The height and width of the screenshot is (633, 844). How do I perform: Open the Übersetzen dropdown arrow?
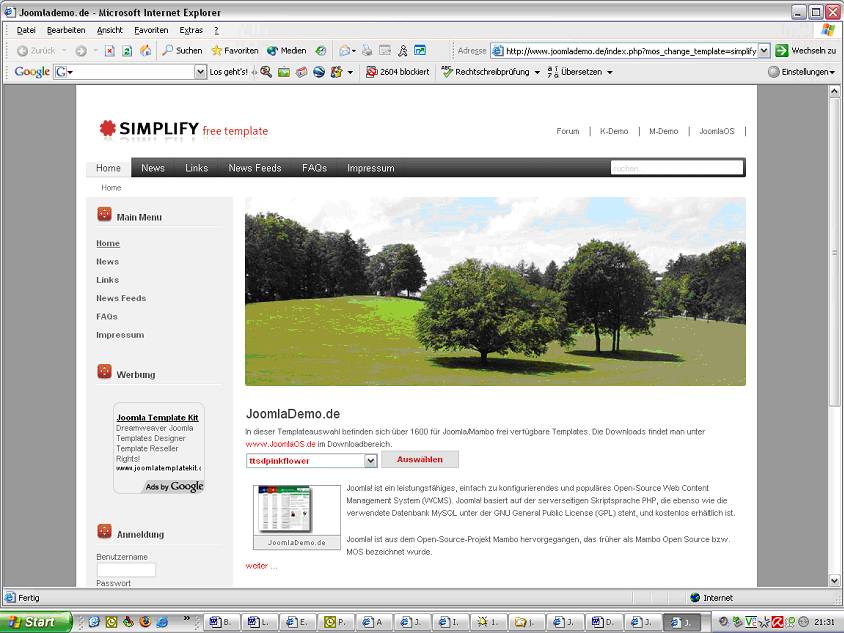(610, 72)
